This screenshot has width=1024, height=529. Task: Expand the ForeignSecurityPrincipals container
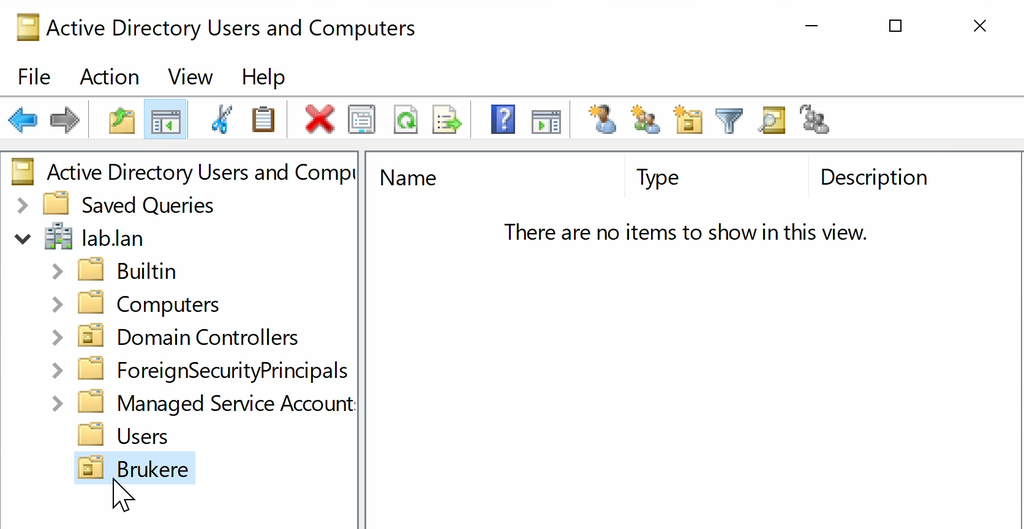coord(57,371)
